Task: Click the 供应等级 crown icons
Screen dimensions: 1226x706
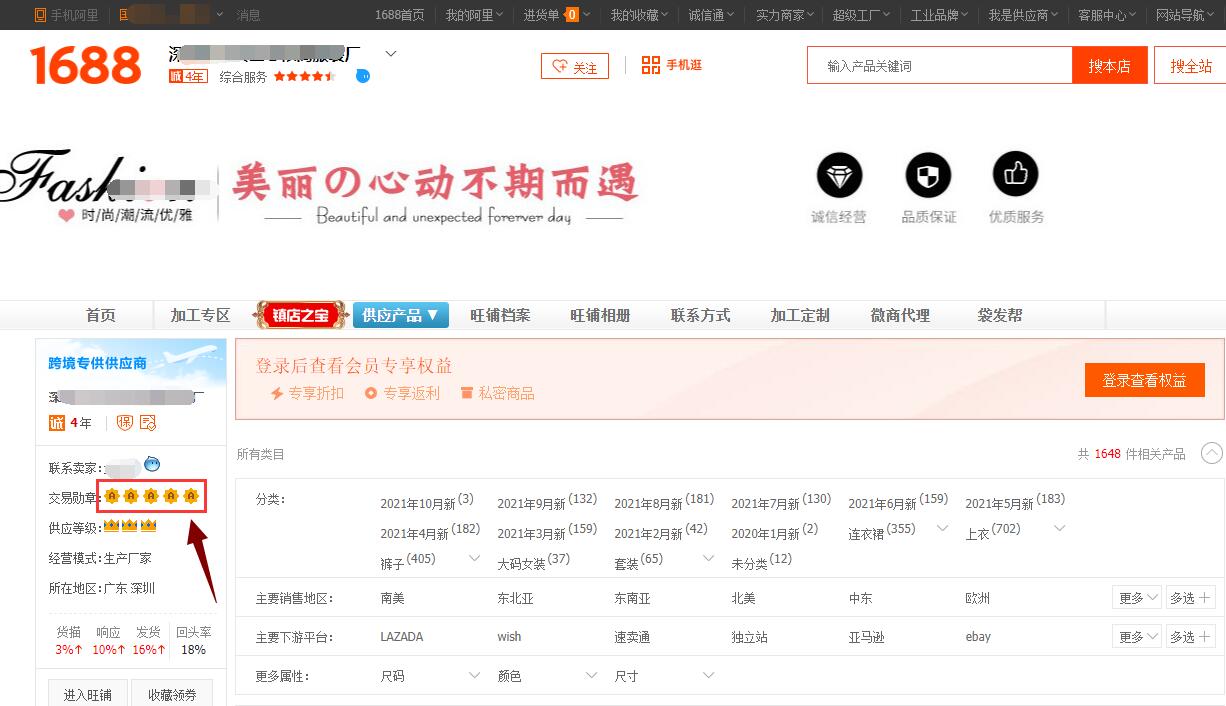Action: [x=130, y=526]
